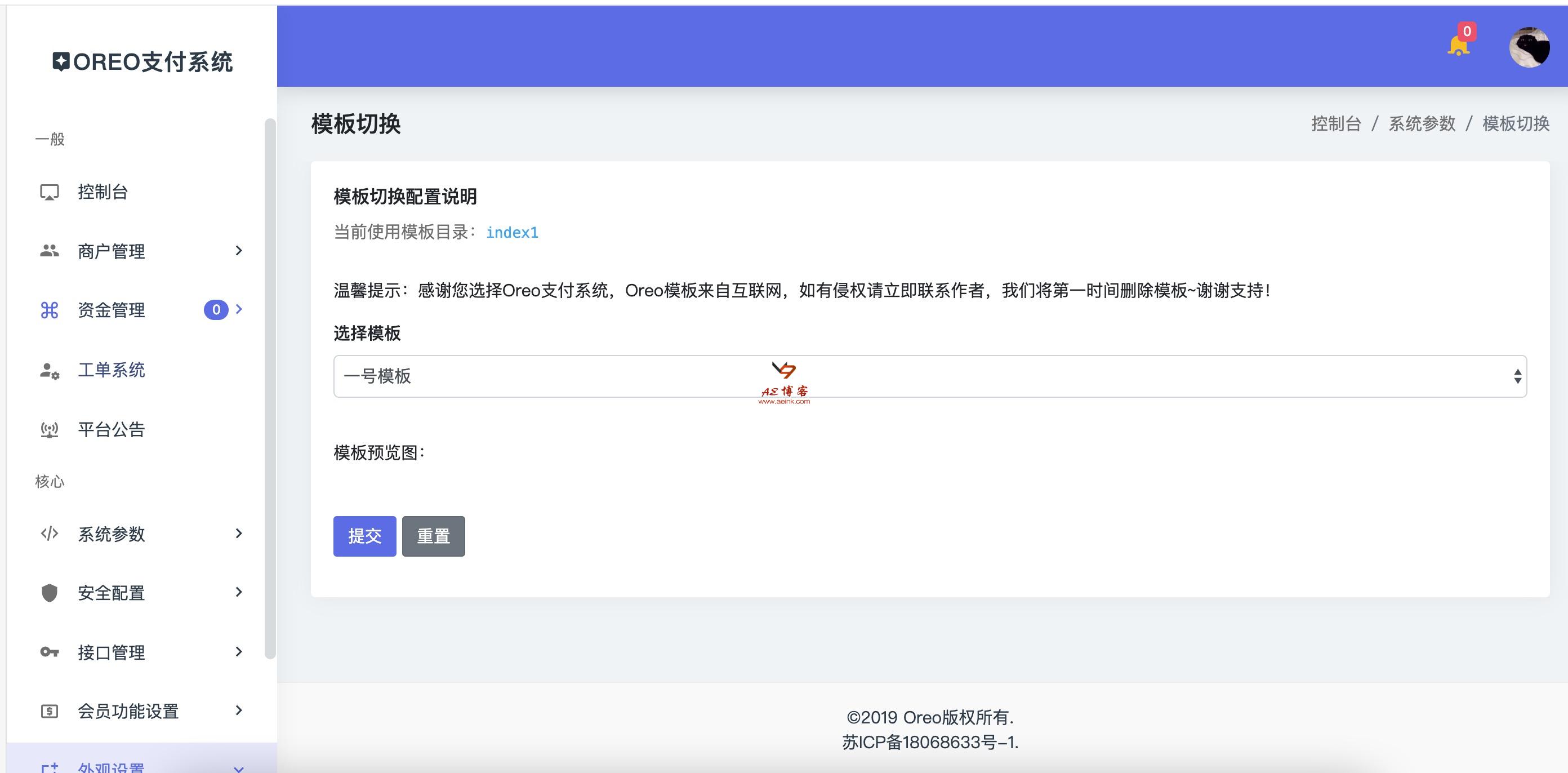Click the 商户管理 people icon
This screenshot has width=1568, height=773.
(50, 250)
